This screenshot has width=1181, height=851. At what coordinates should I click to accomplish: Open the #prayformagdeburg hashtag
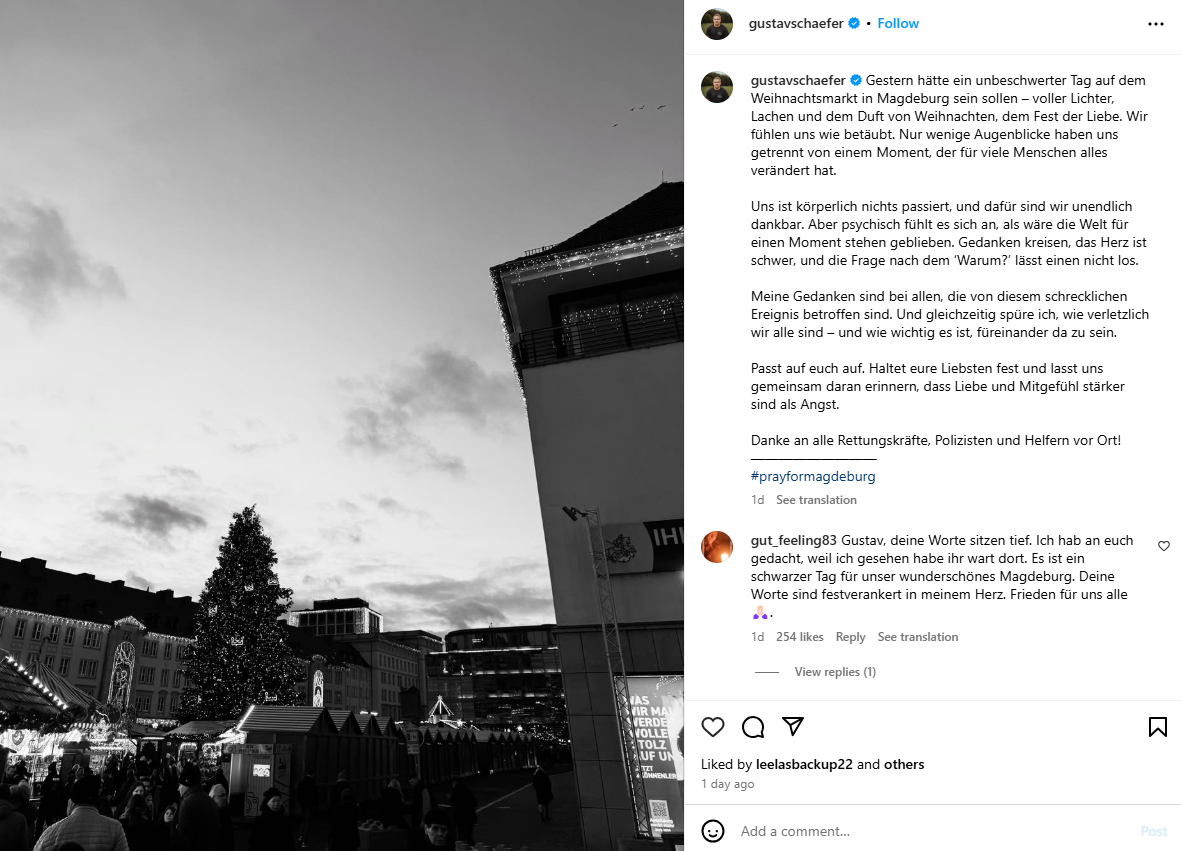[813, 476]
